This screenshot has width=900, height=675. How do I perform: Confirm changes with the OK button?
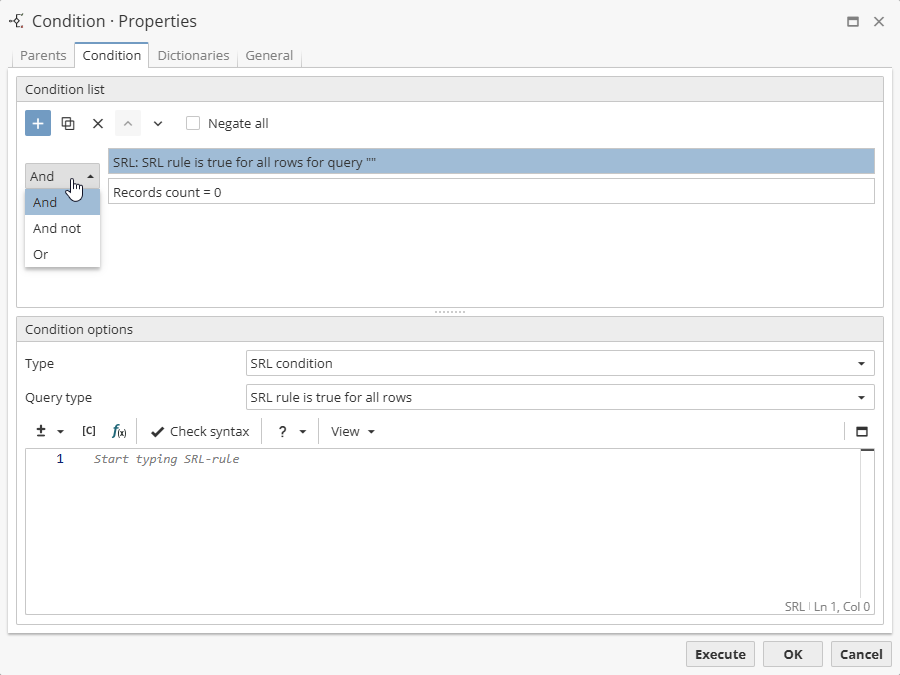(x=792, y=654)
